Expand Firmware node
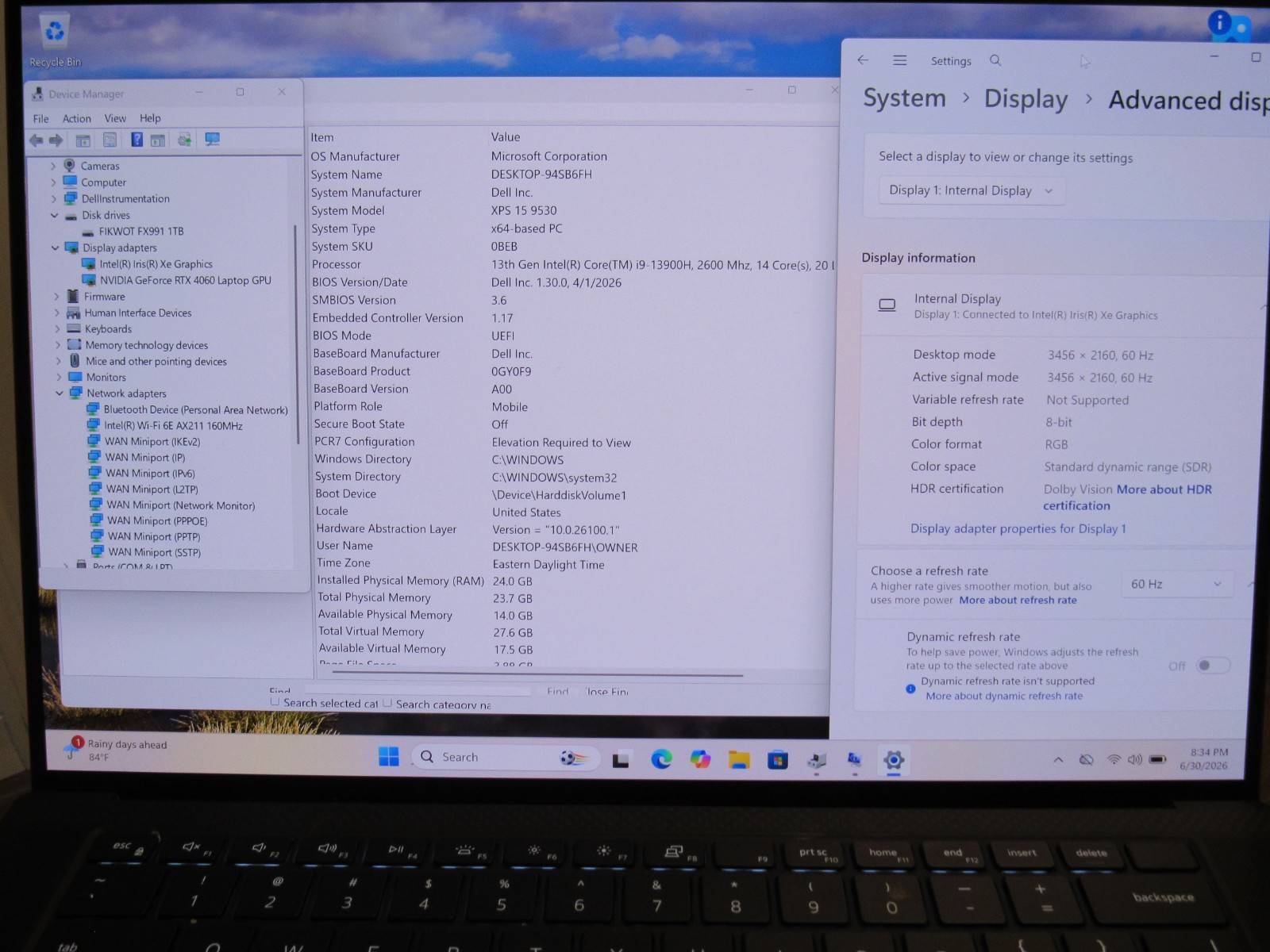This screenshot has width=1270, height=952. (x=56, y=297)
